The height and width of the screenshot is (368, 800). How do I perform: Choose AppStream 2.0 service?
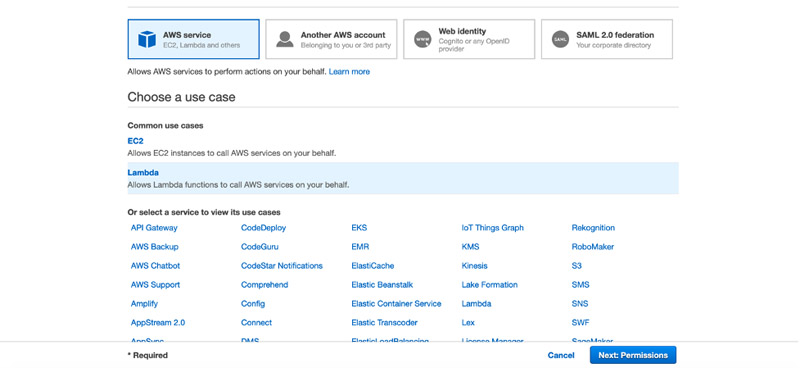coord(158,323)
